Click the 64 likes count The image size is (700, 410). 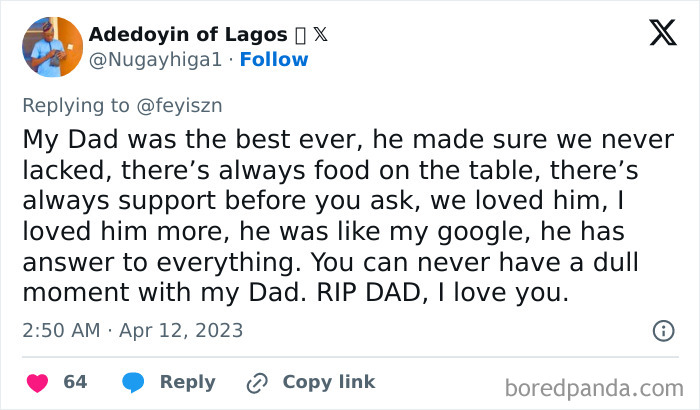(x=75, y=382)
